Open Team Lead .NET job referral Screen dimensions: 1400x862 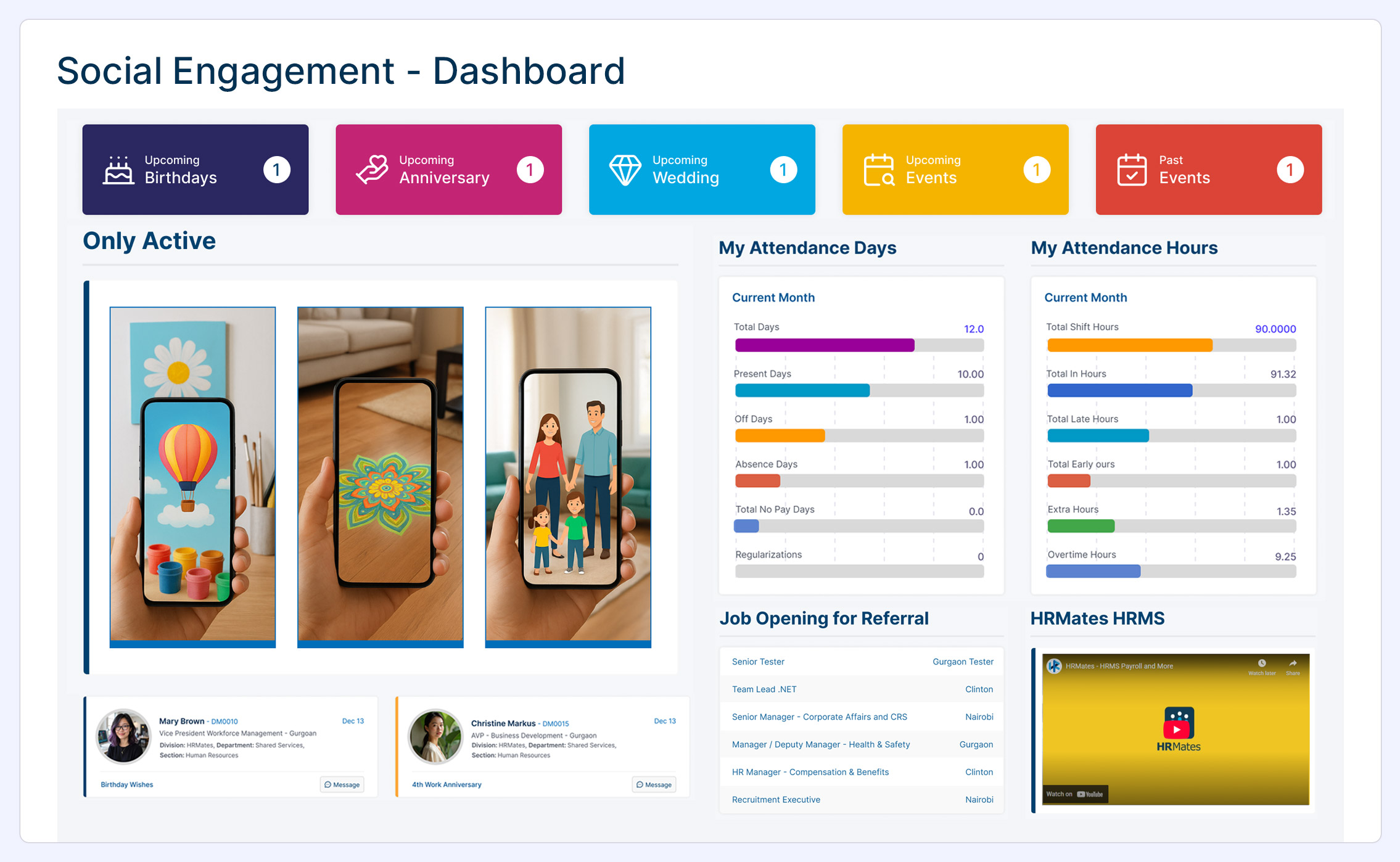[764, 689]
